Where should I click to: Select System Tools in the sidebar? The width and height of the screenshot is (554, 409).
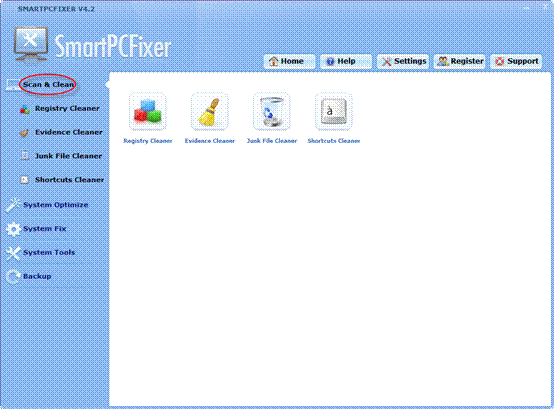[x=49, y=252]
